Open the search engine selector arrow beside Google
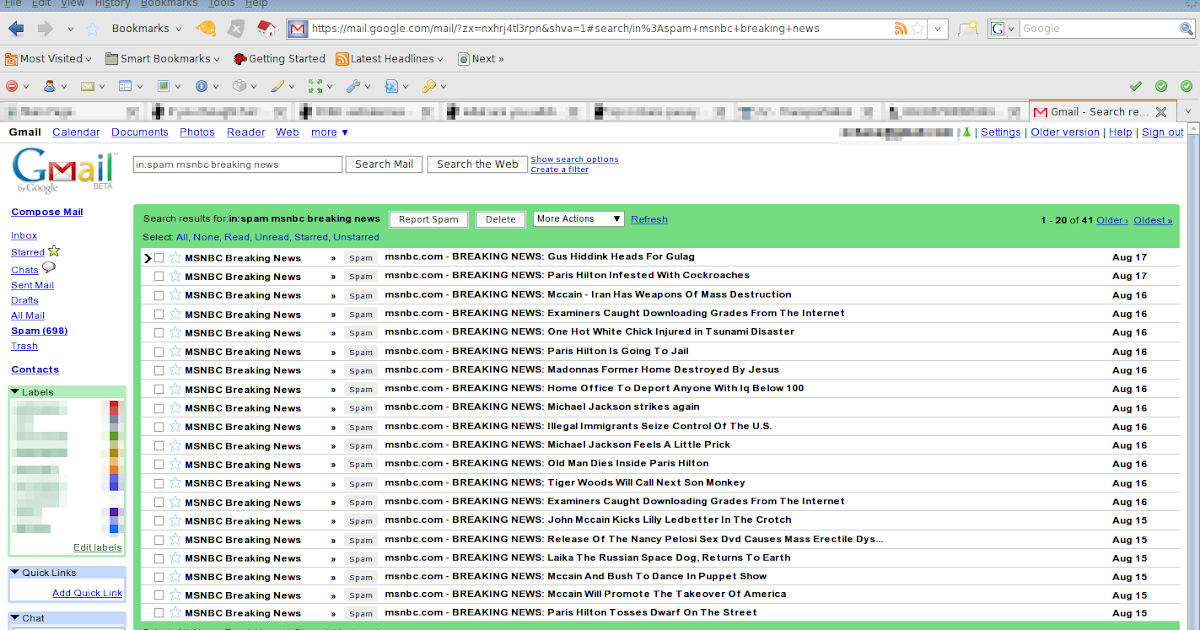This screenshot has height=630, width=1200. tap(1011, 28)
